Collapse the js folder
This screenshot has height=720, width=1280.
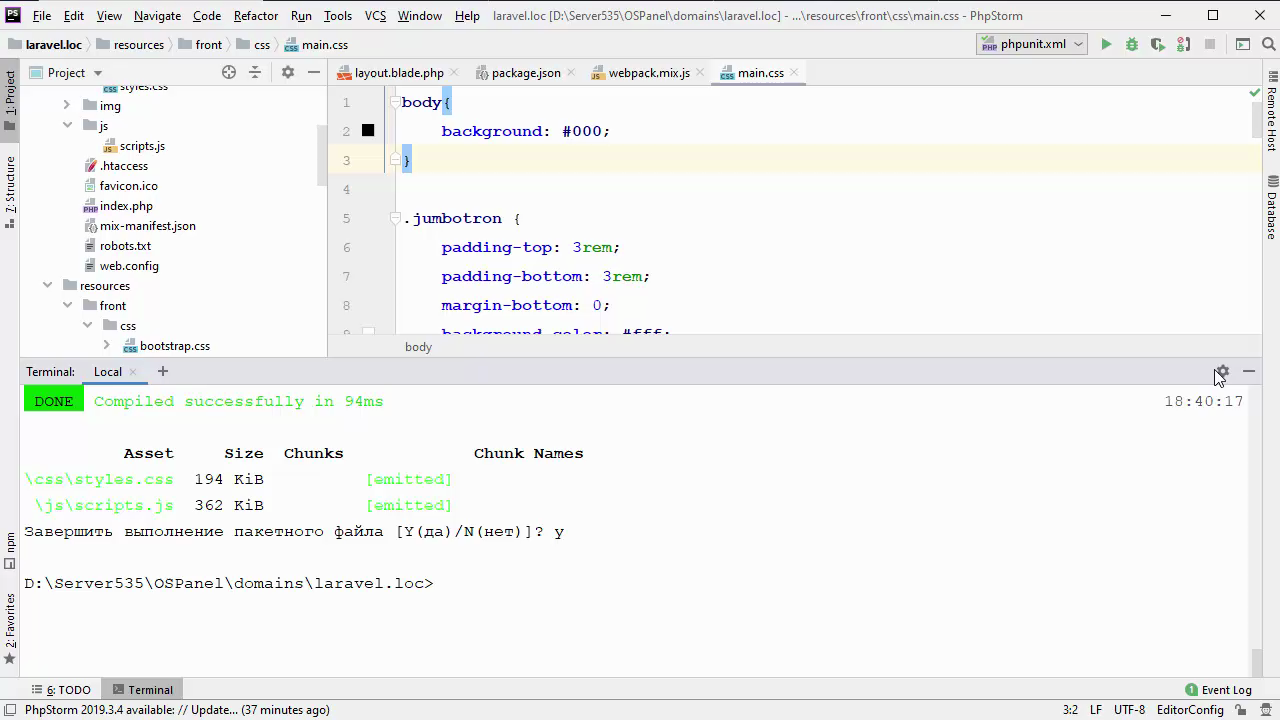[x=67, y=125]
